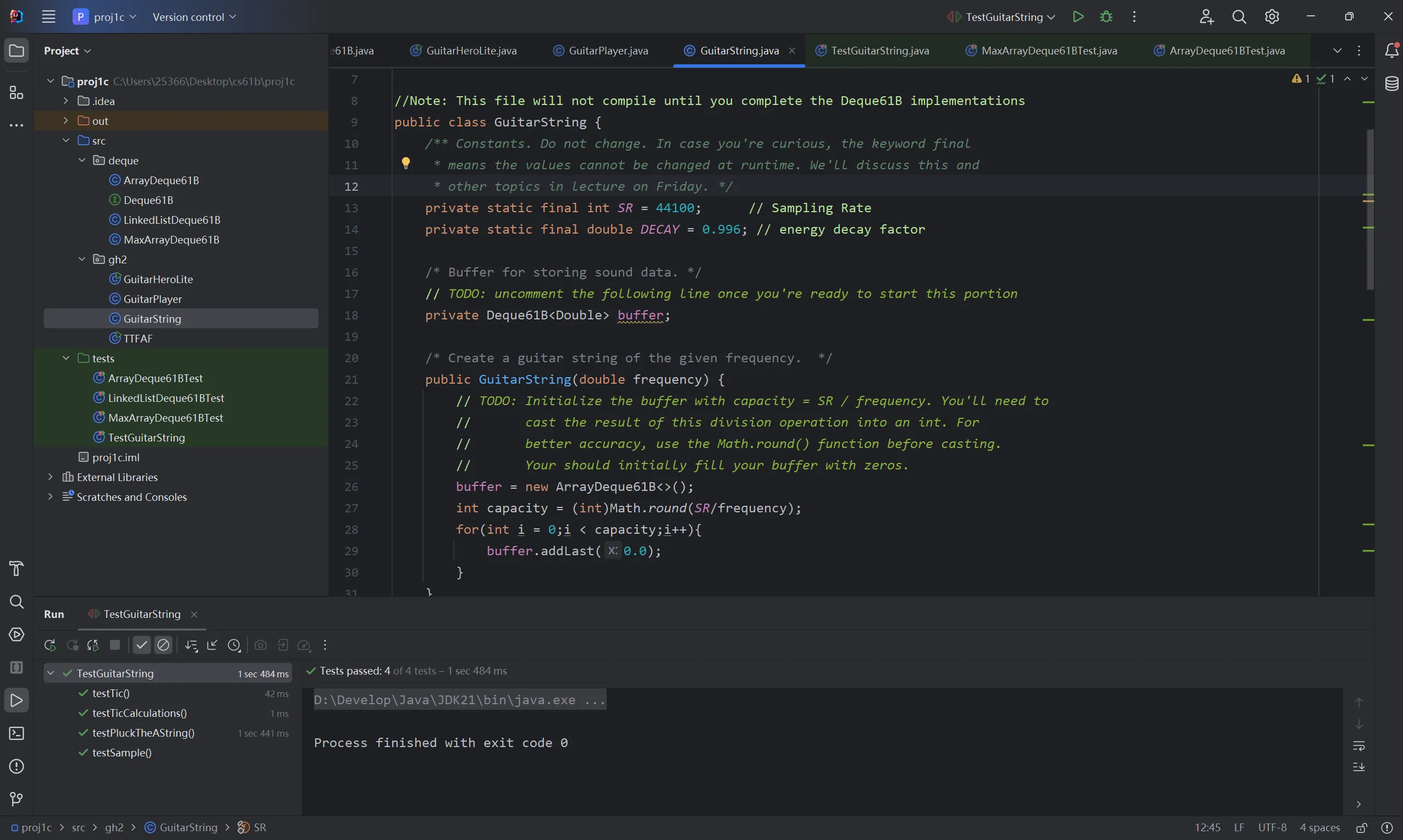The height and width of the screenshot is (840, 1403).
Task: Open more run actions kebab menu
Action: 1134,16
